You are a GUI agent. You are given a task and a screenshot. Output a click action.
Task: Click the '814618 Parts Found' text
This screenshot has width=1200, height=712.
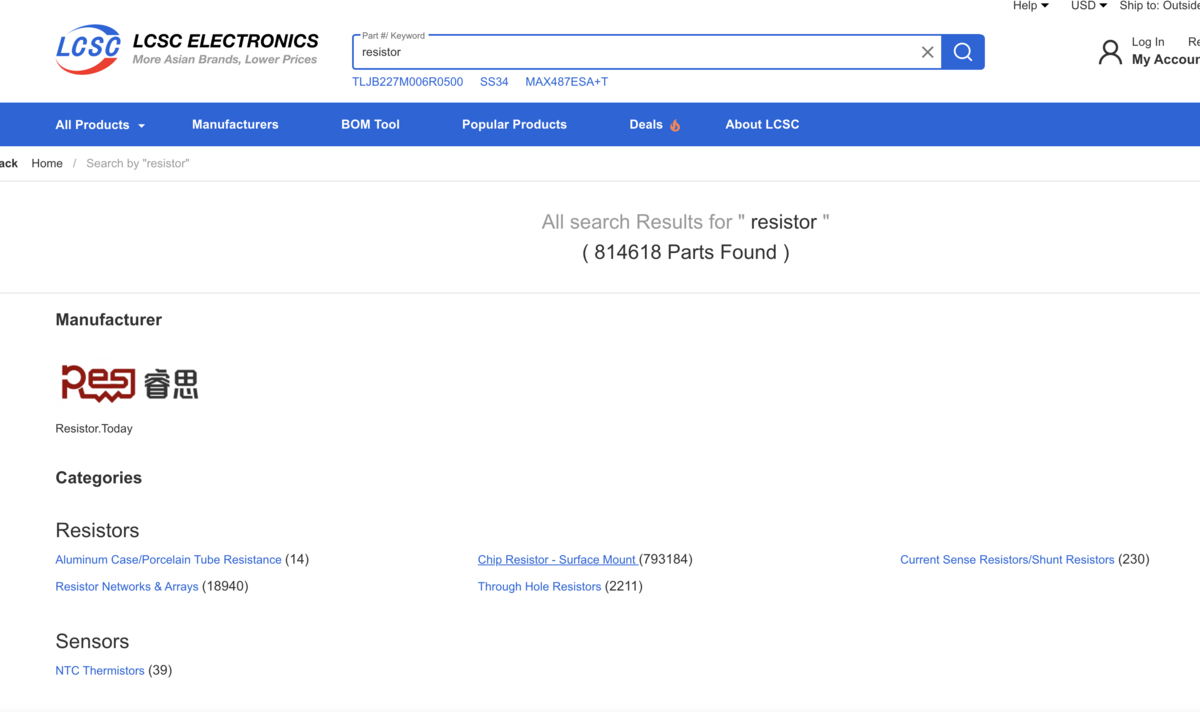coord(686,252)
